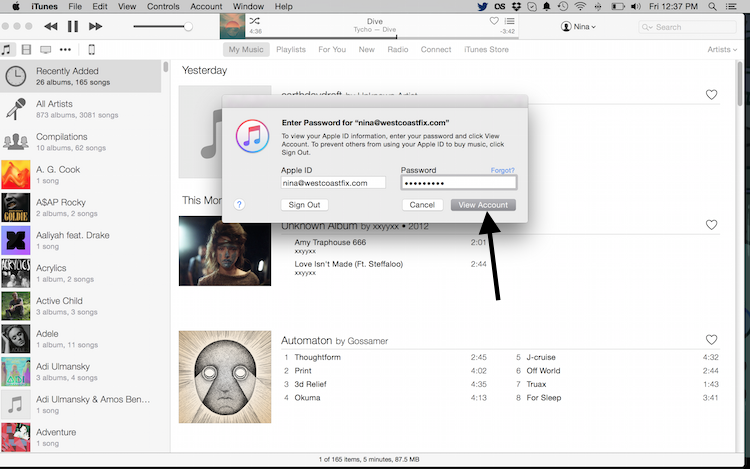Select artist Adi Ulmansky

[x=81, y=371]
